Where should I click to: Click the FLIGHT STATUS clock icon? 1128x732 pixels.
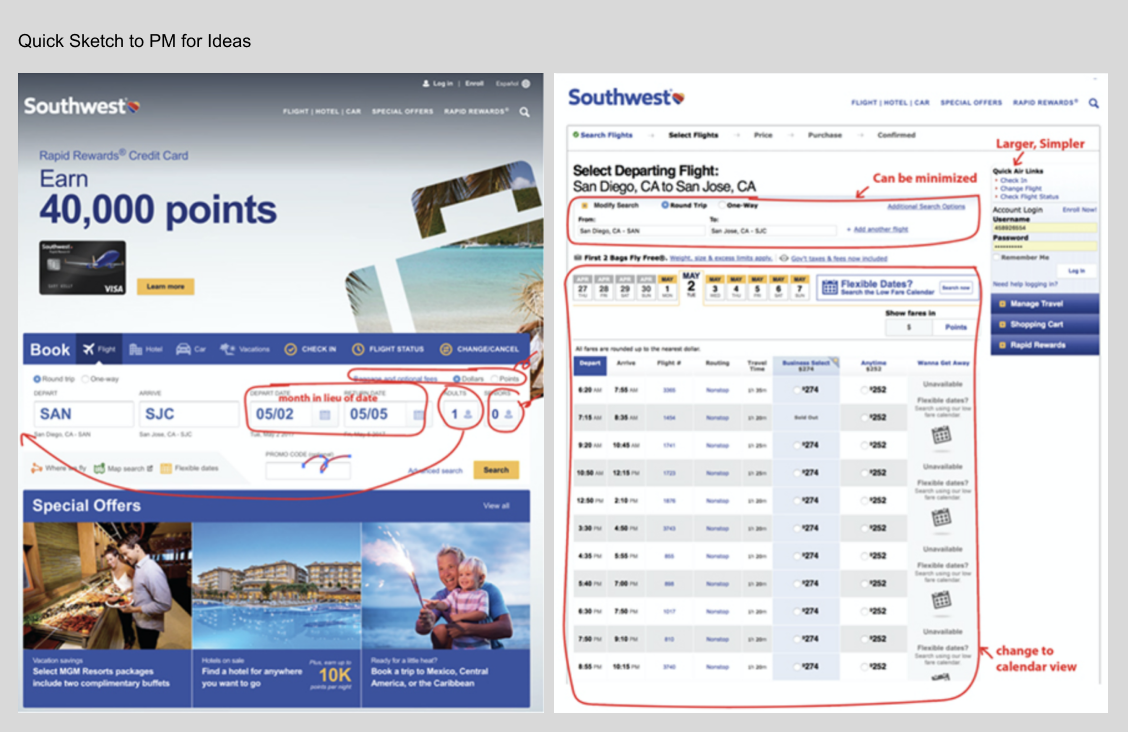coord(358,349)
